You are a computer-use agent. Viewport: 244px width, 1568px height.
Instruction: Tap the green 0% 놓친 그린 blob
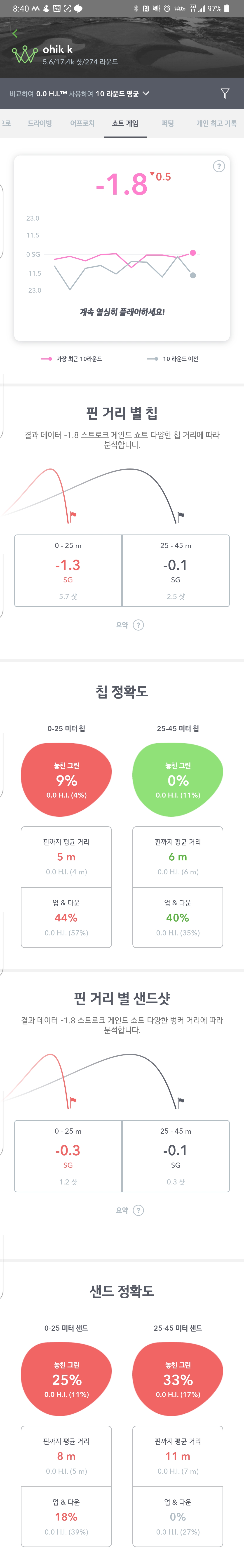pyautogui.click(x=178, y=779)
